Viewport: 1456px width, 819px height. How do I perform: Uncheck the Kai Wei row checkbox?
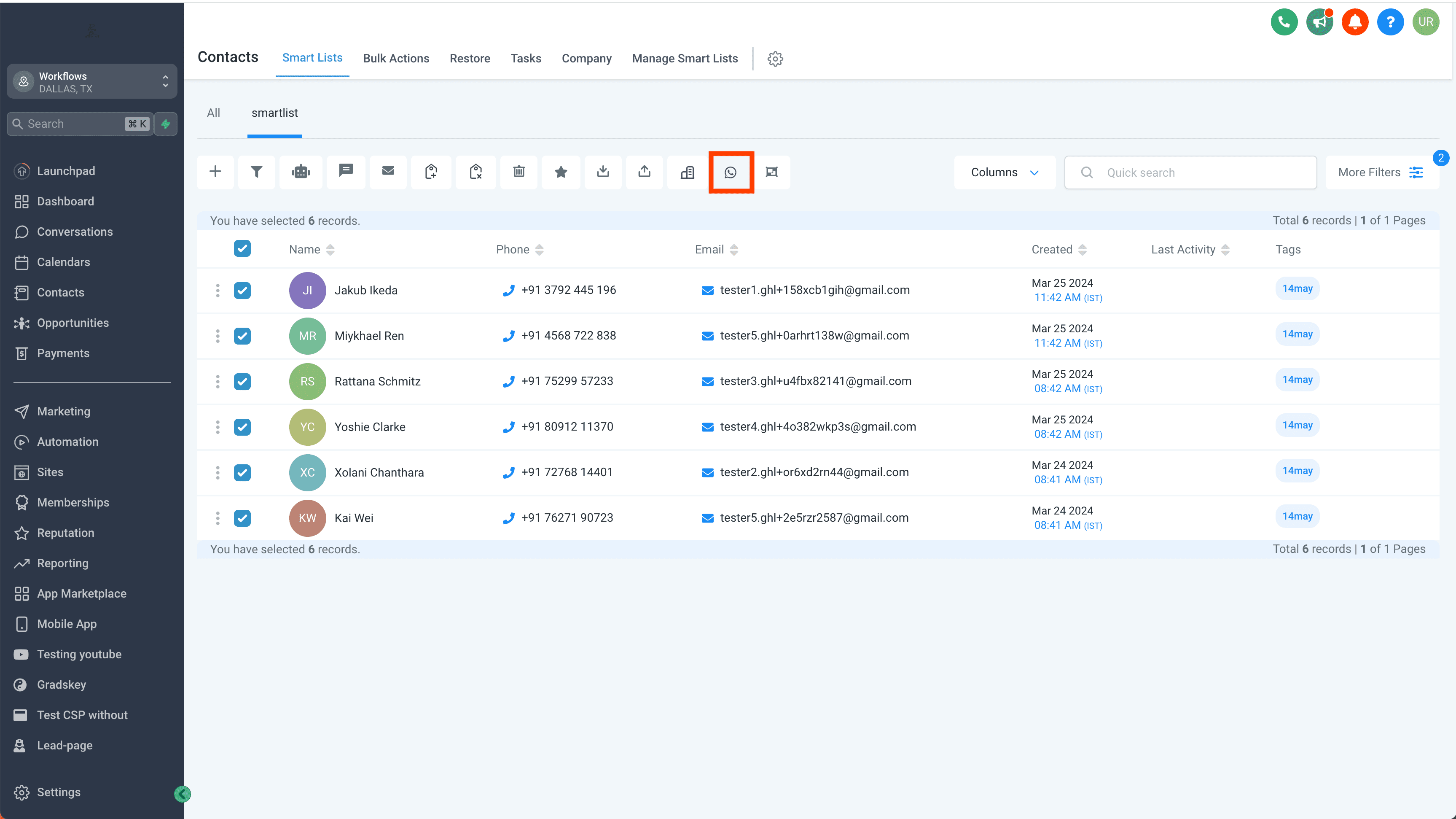pyautogui.click(x=242, y=518)
